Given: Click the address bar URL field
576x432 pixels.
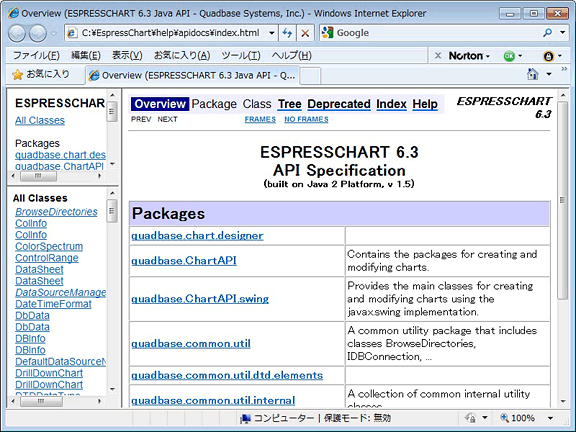Looking at the screenshot, I should coord(170,33).
